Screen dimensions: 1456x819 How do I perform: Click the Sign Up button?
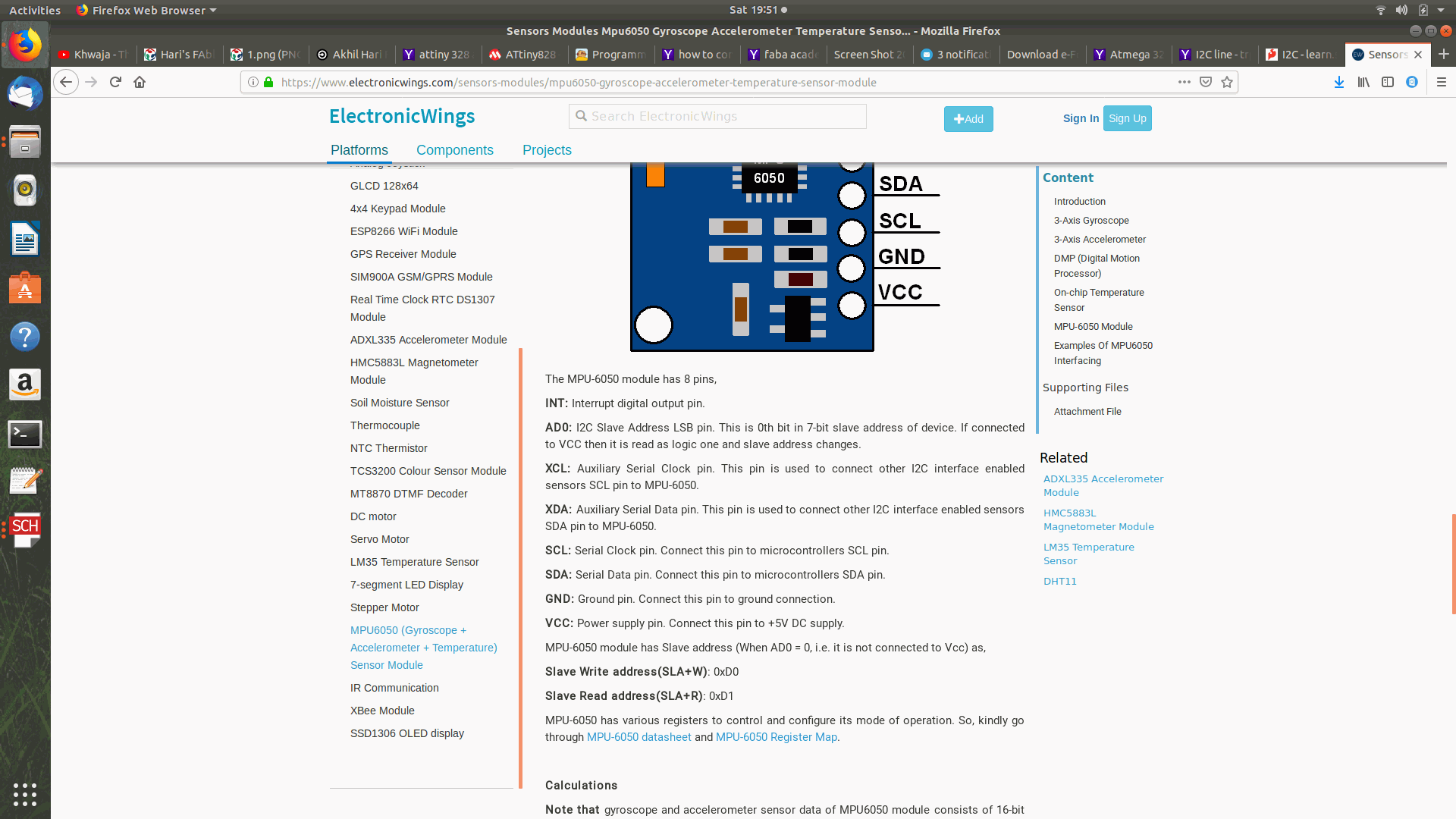[x=1127, y=118]
